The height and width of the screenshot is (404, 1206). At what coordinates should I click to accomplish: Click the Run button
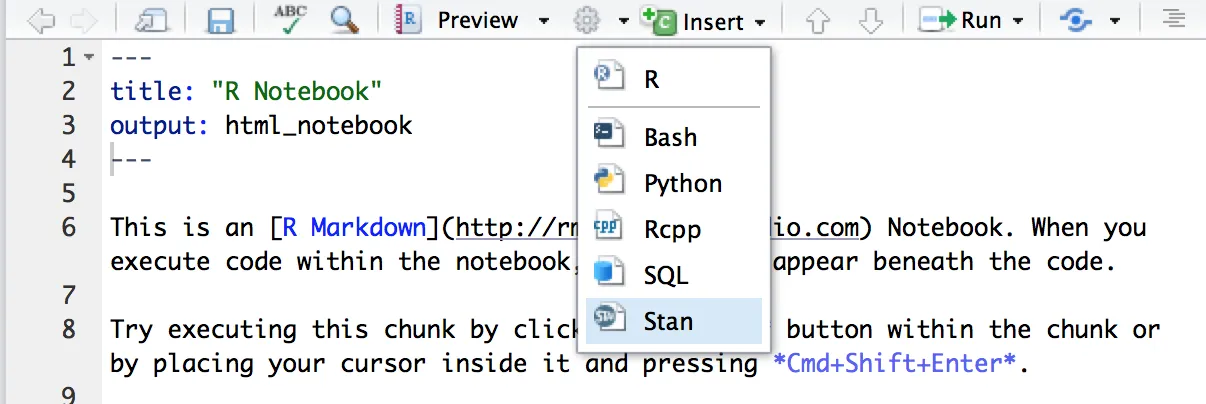coord(961,20)
